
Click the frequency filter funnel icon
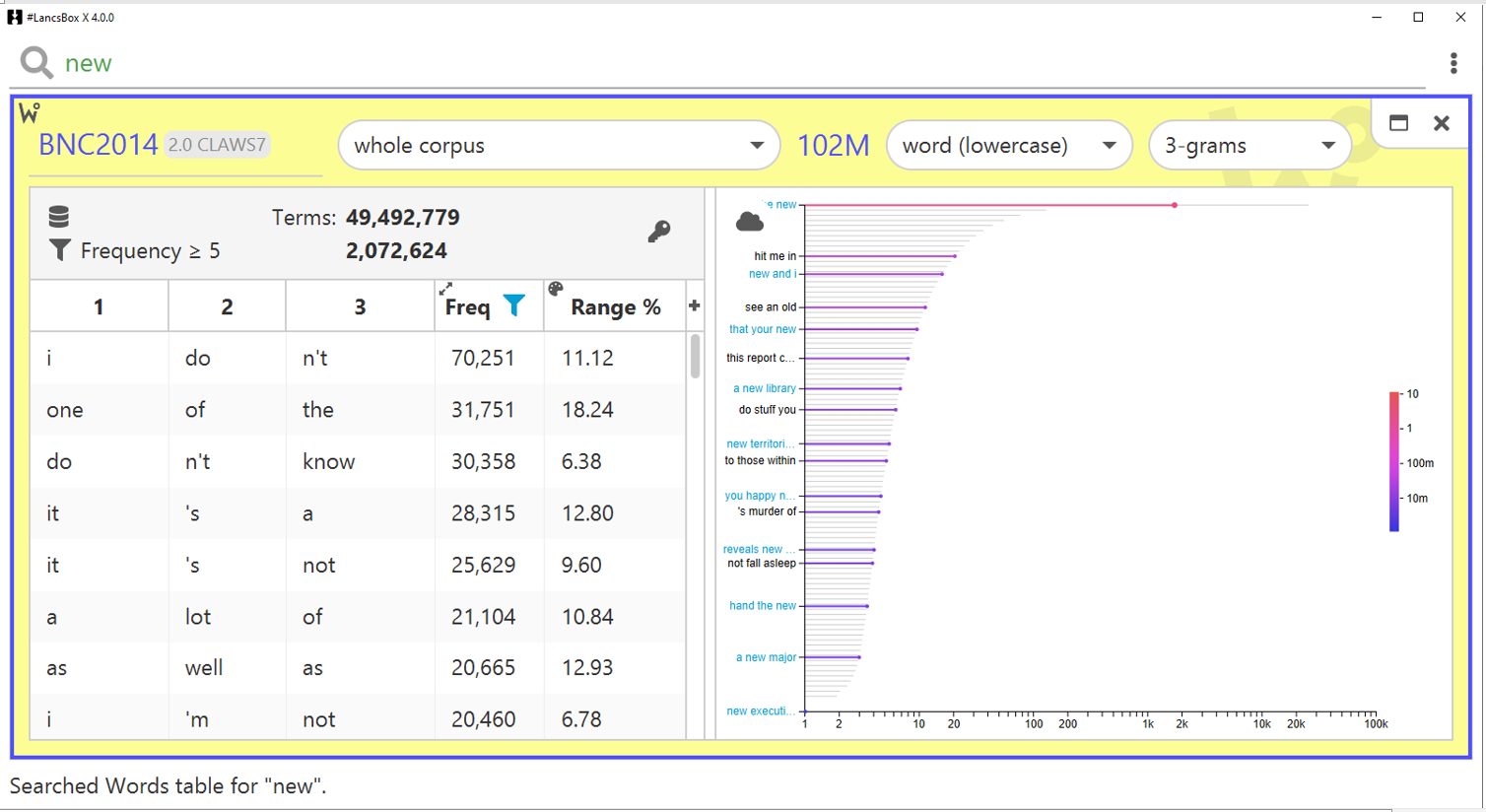[x=59, y=250]
